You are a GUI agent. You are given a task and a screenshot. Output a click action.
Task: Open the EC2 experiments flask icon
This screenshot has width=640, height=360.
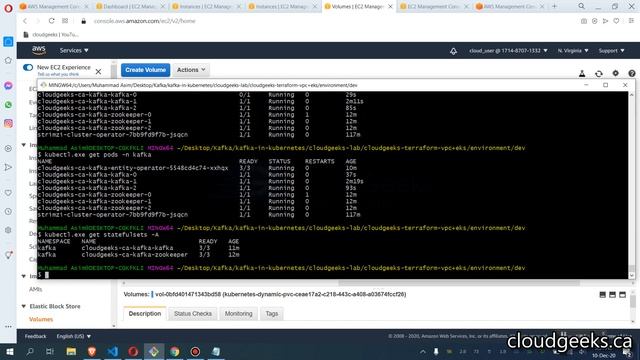coord(582,73)
